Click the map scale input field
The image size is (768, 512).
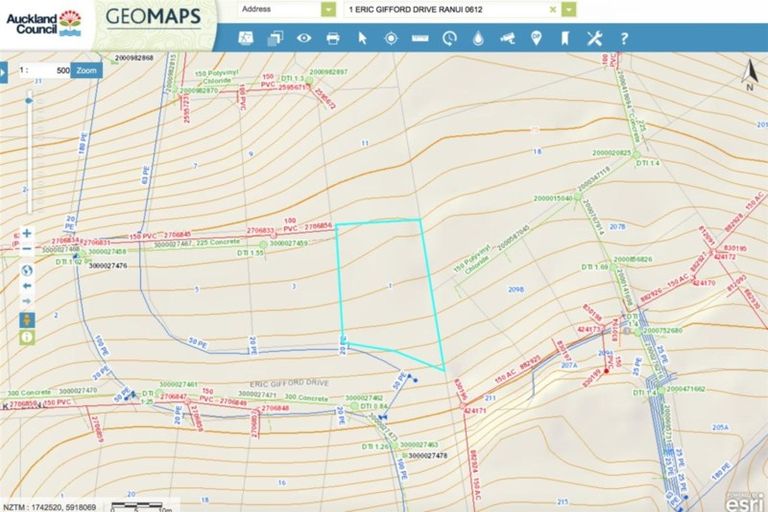click(48, 71)
